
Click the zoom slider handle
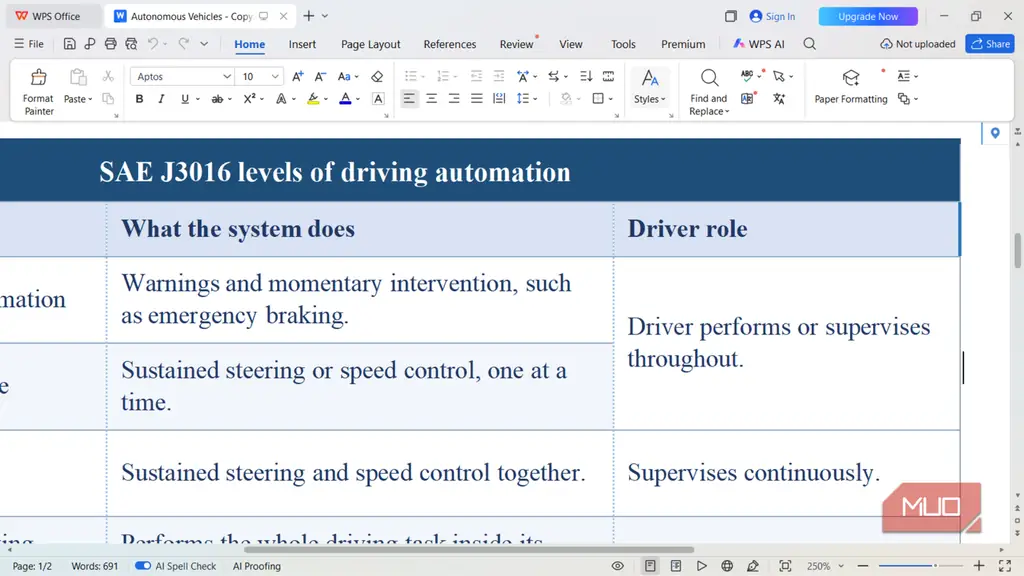pyautogui.click(x=935, y=566)
